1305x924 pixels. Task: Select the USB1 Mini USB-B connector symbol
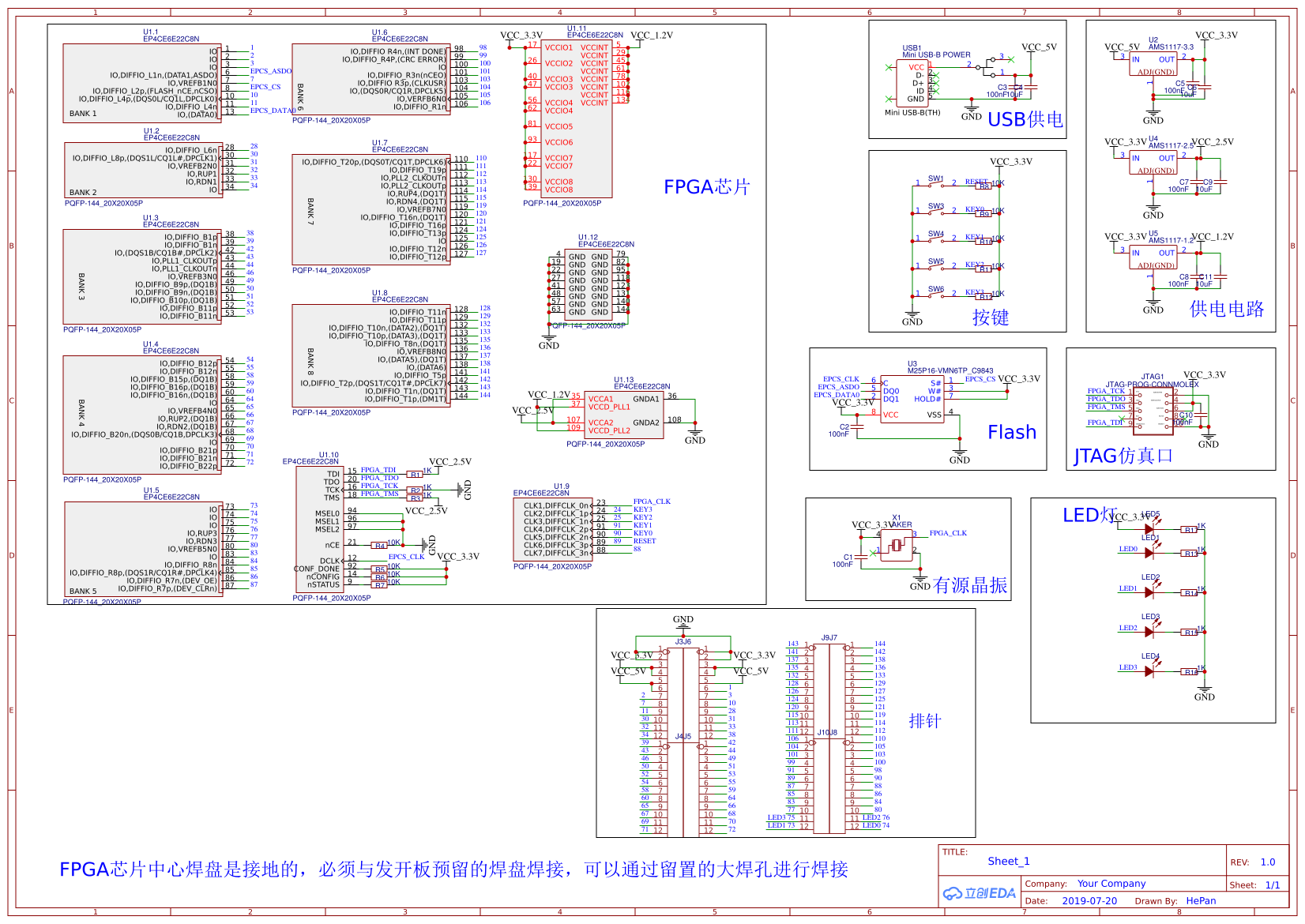click(x=912, y=83)
